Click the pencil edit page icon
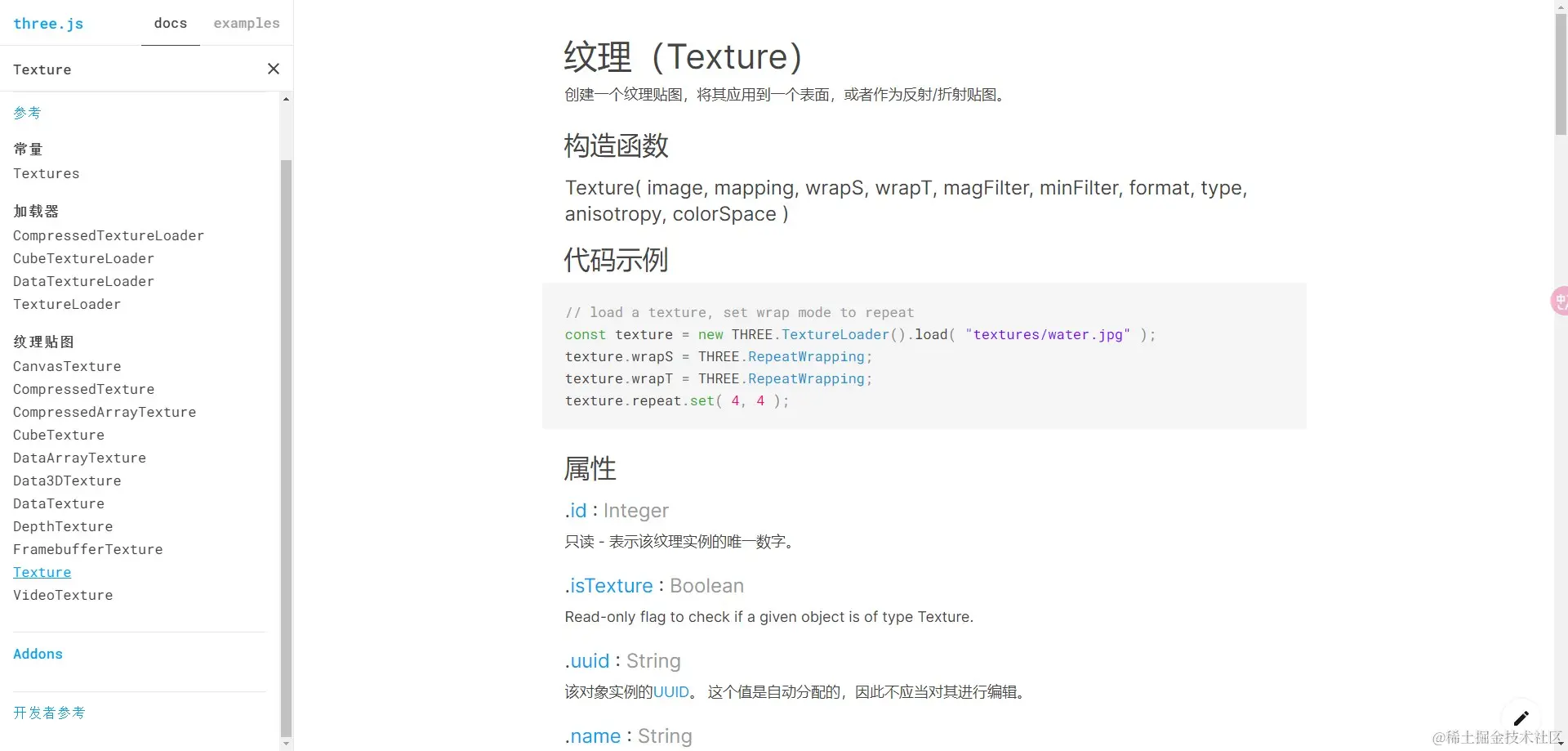This screenshot has height=751, width=1568. pos(1521,718)
